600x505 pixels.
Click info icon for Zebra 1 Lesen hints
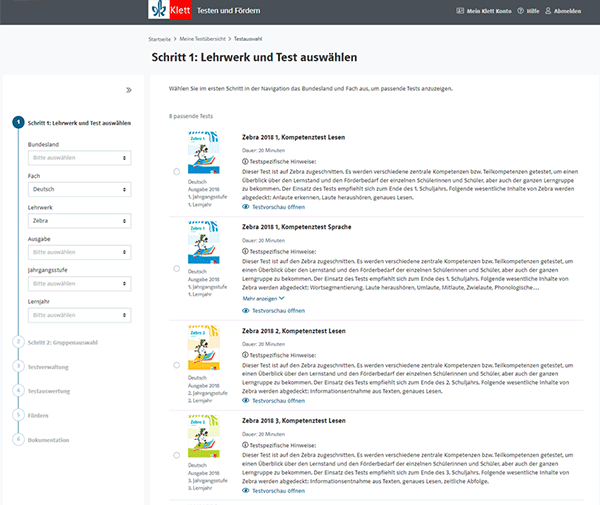tap(245, 161)
